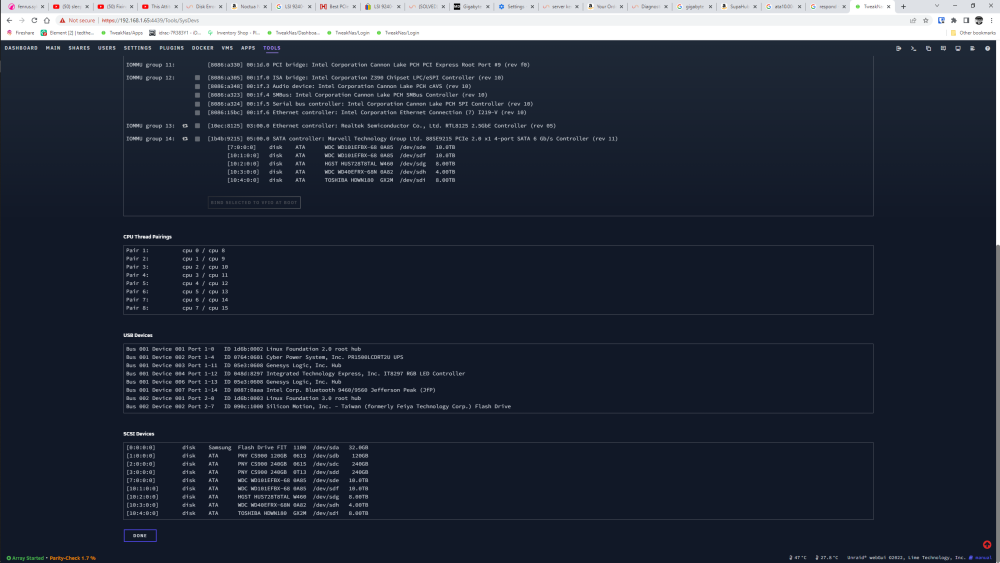This screenshot has width=1000, height=563.
Task: Open the TweakNas/Apps bookmark
Action: (121, 33)
